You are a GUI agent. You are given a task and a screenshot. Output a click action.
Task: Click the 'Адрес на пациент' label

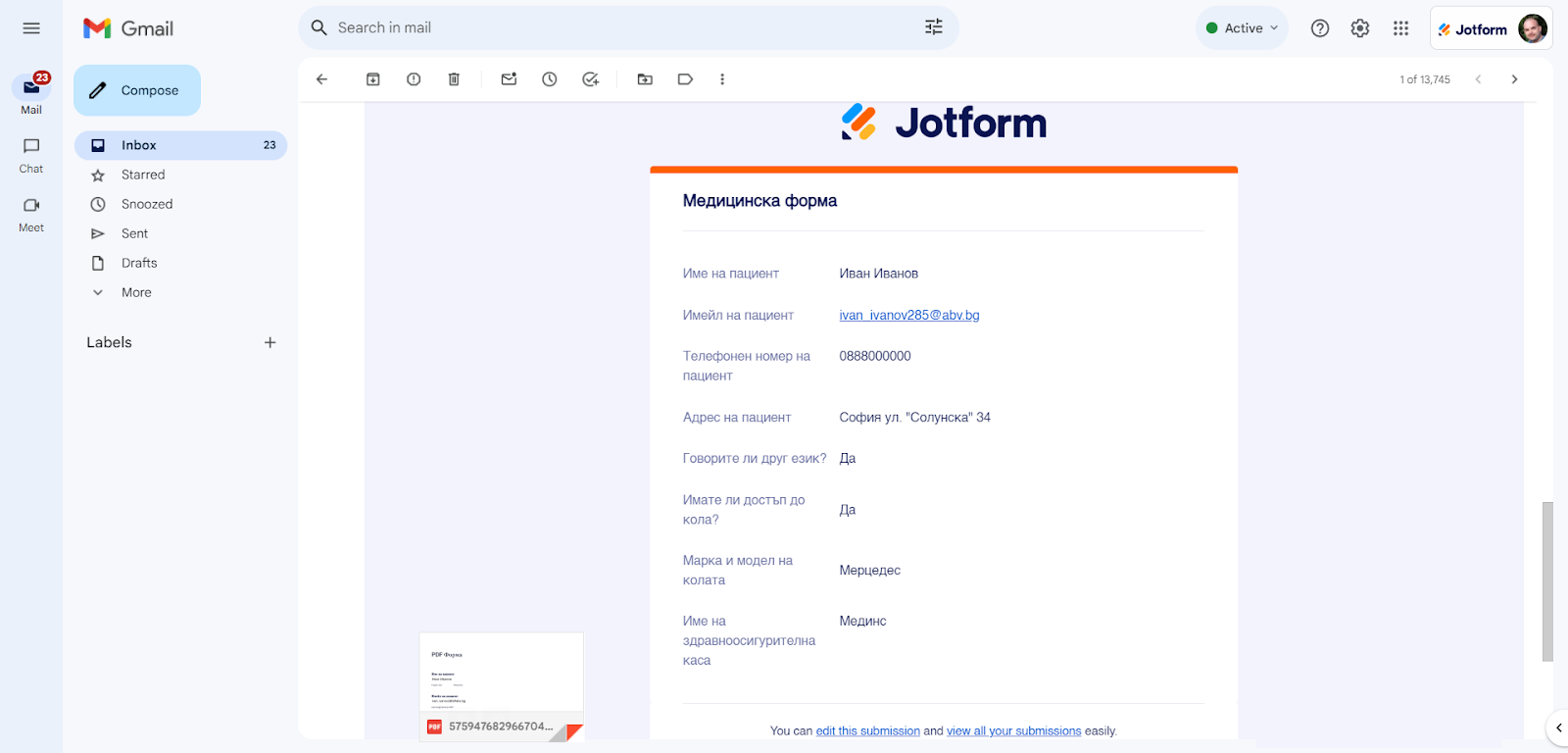(737, 418)
